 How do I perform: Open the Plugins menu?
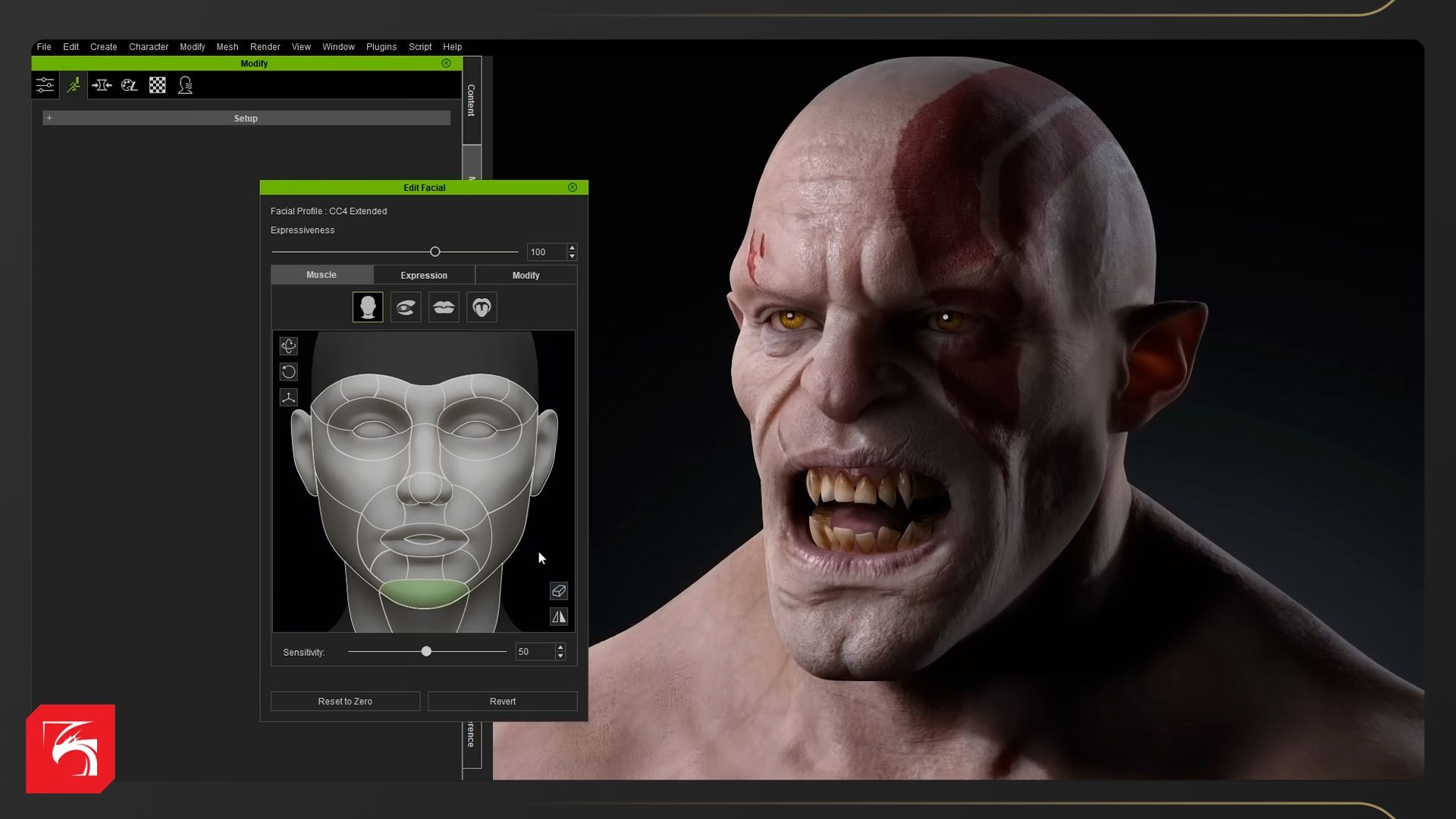[x=381, y=47]
